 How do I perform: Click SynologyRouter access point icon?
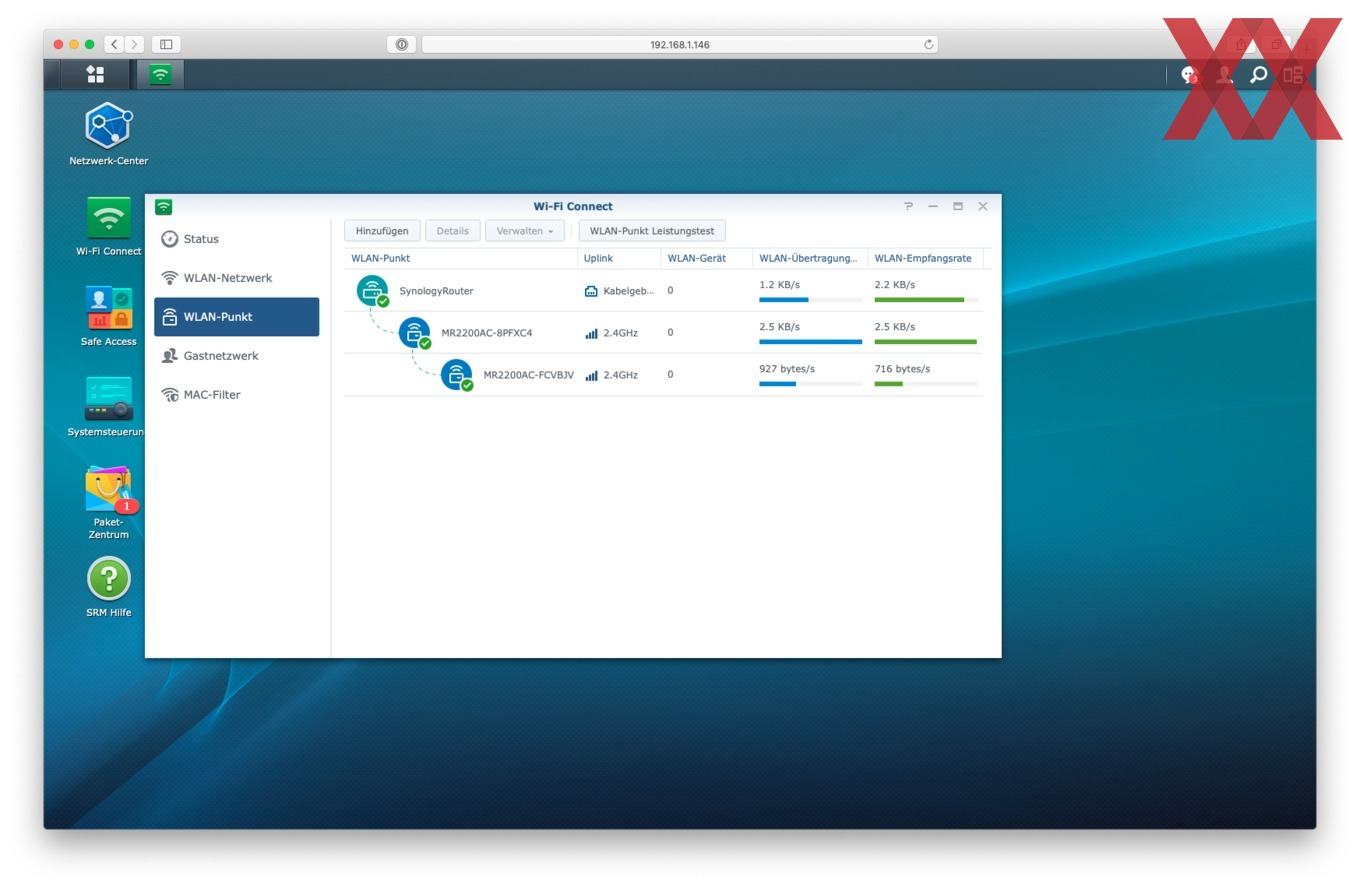(372, 291)
